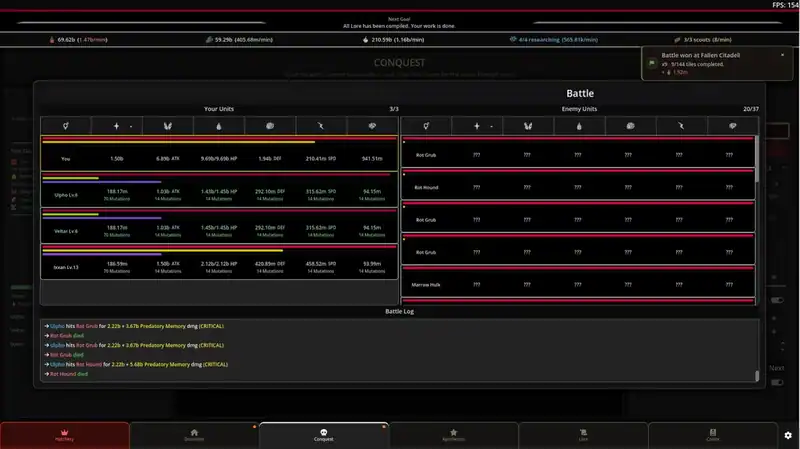Open the Dominion tab with house icon
This screenshot has width=800, height=449.
click(x=194, y=435)
